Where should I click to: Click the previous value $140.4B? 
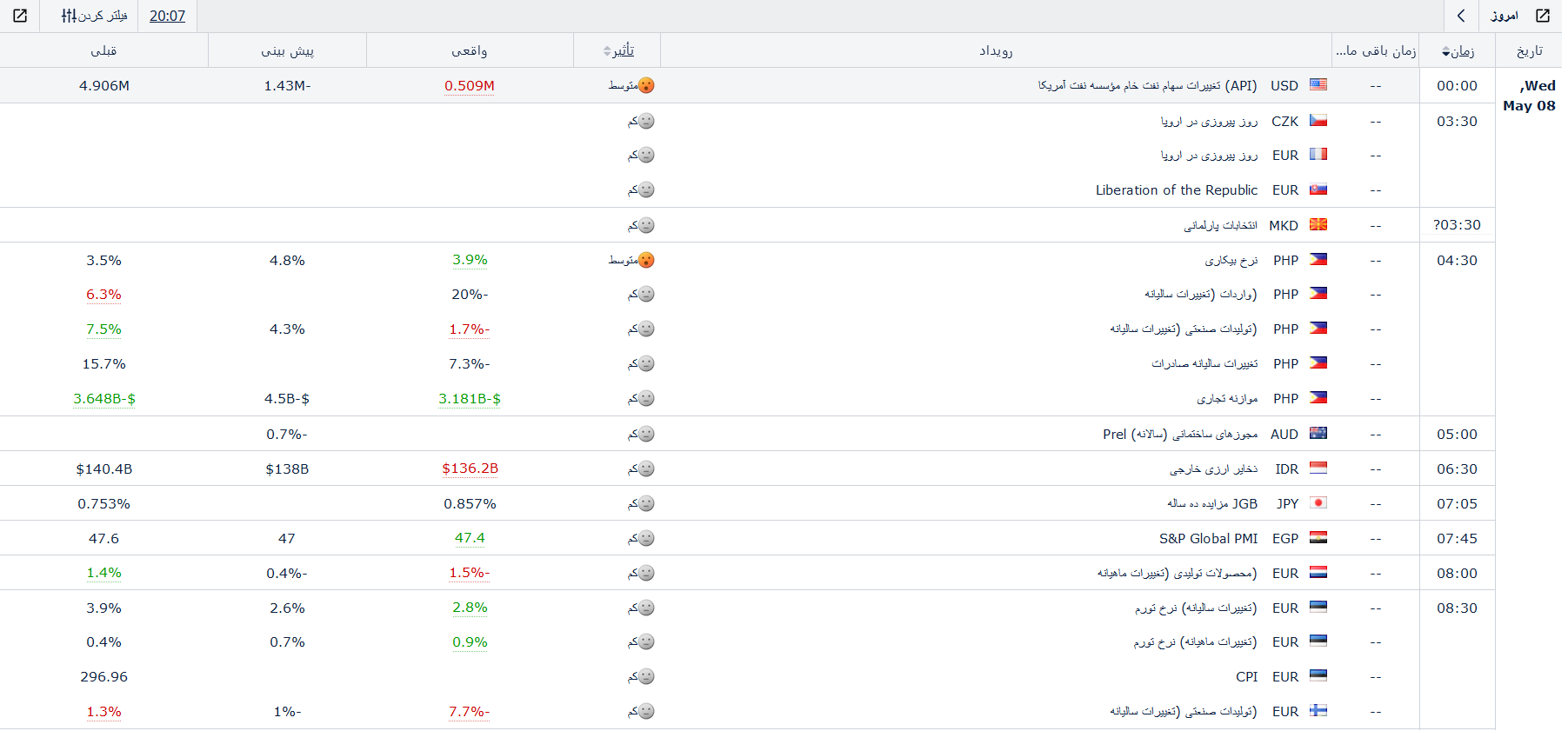click(104, 469)
